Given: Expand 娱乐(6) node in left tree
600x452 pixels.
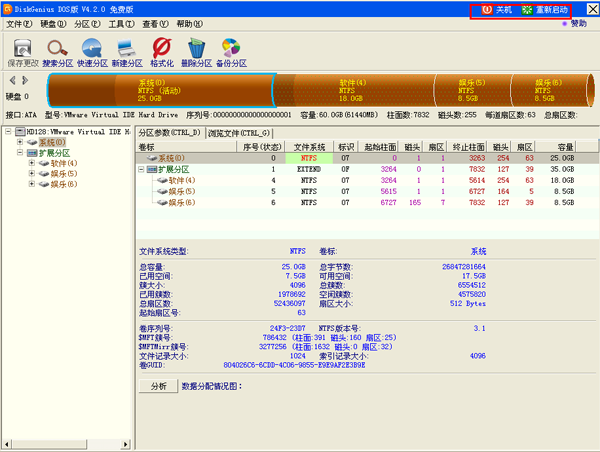Looking at the screenshot, I should (x=32, y=184).
